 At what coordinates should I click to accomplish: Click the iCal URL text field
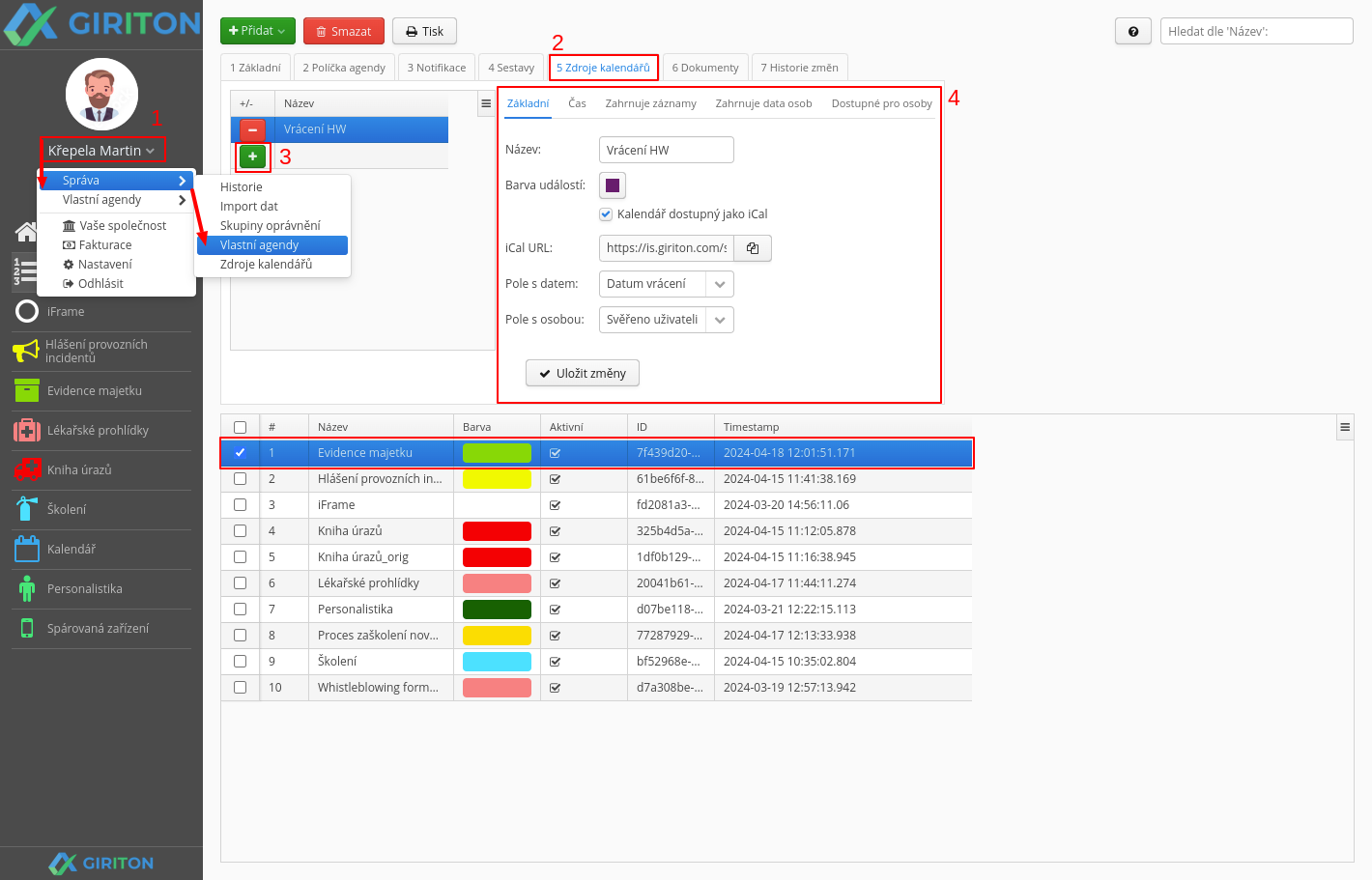[x=667, y=248]
